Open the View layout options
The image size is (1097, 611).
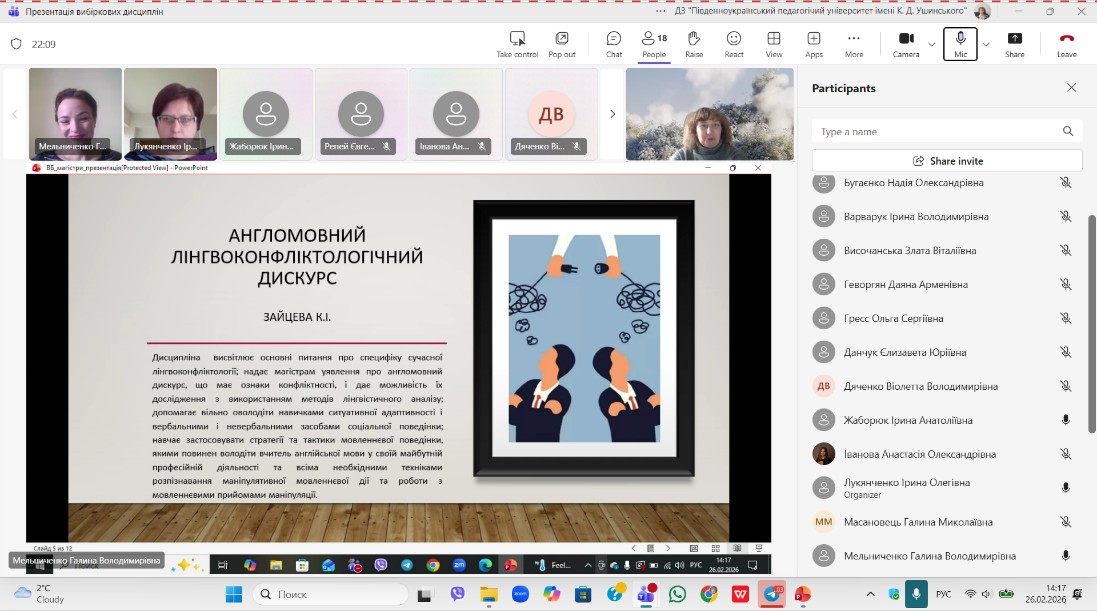coord(774,43)
